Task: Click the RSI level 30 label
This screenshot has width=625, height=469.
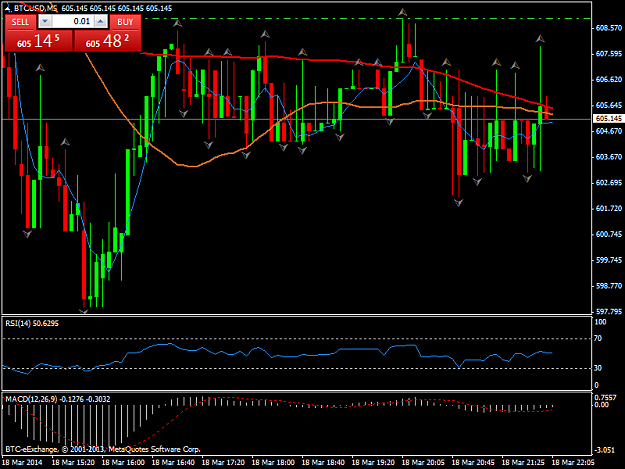Action: tap(597, 368)
